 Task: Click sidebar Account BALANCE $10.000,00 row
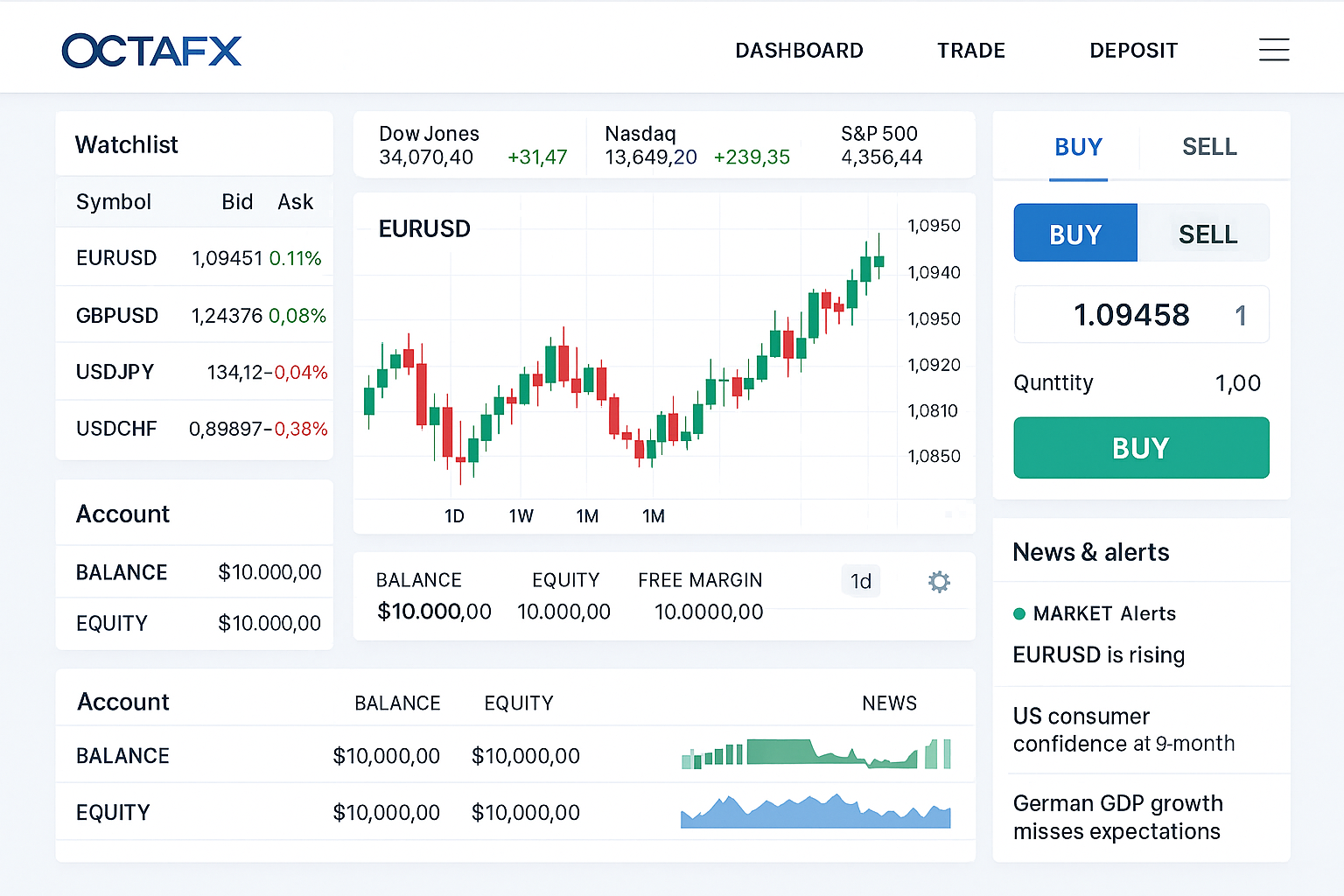[x=194, y=572]
